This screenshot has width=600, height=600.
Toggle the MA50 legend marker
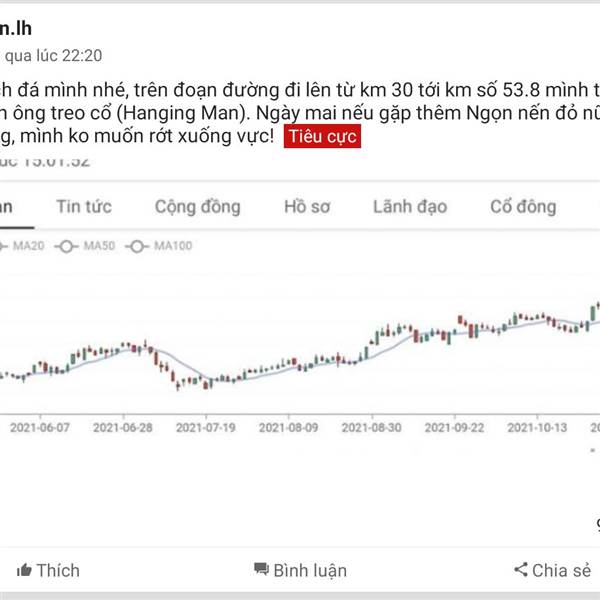pyautogui.click(x=67, y=246)
